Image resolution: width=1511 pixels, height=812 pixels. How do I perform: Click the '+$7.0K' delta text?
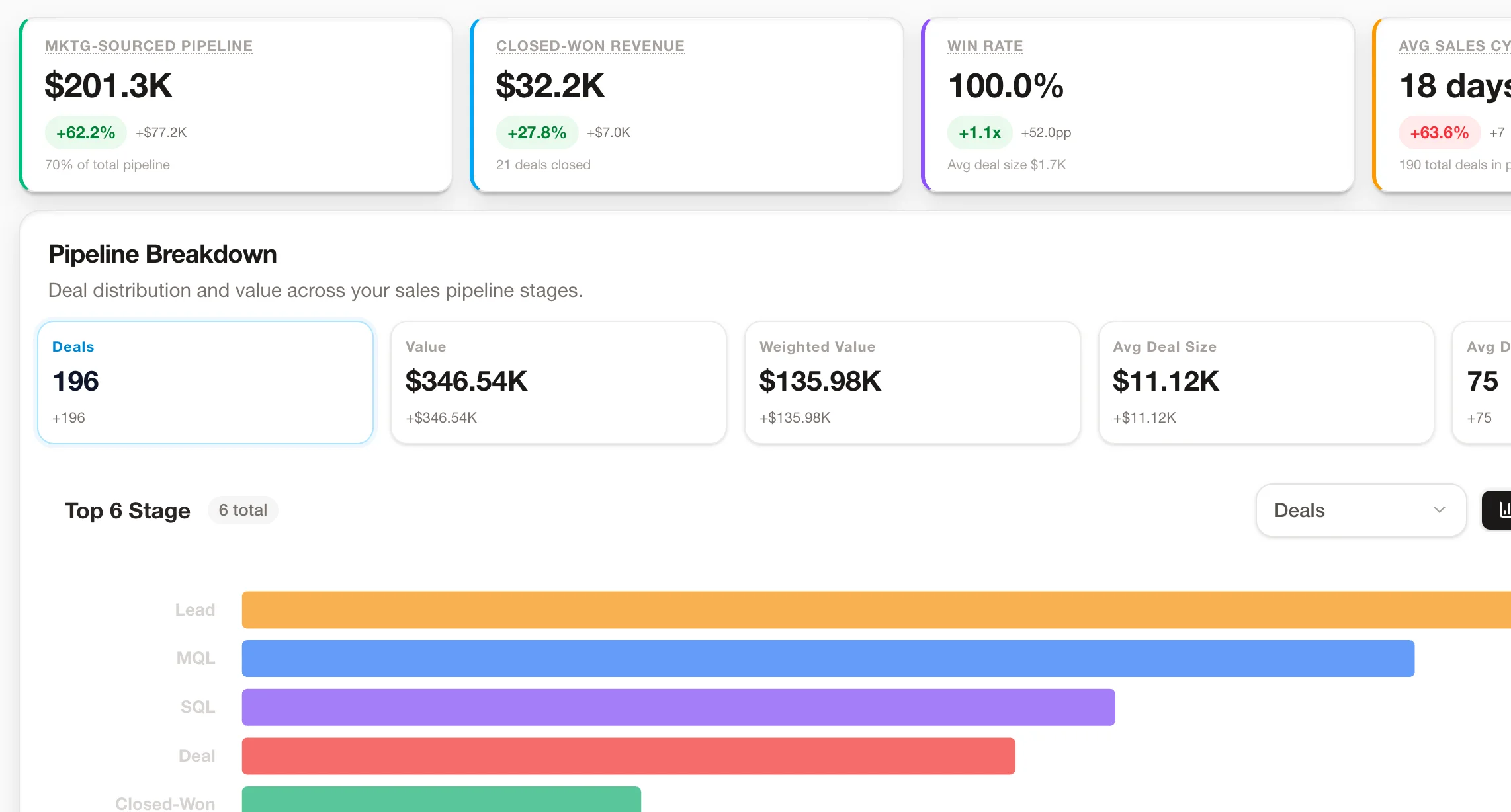pos(609,132)
